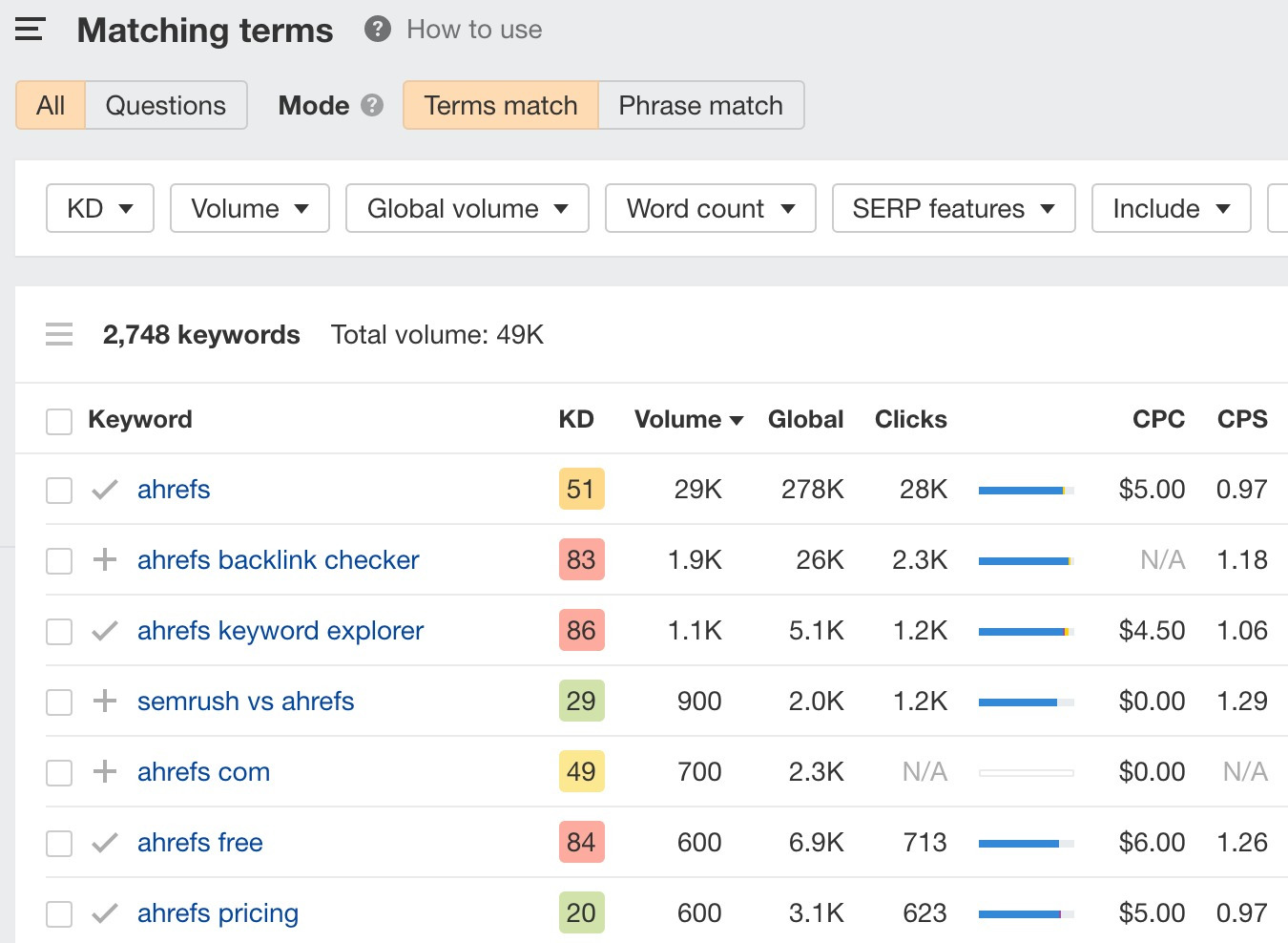
Task: Open the KD filter dropdown
Action: pyautogui.click(x=99, y=208)
